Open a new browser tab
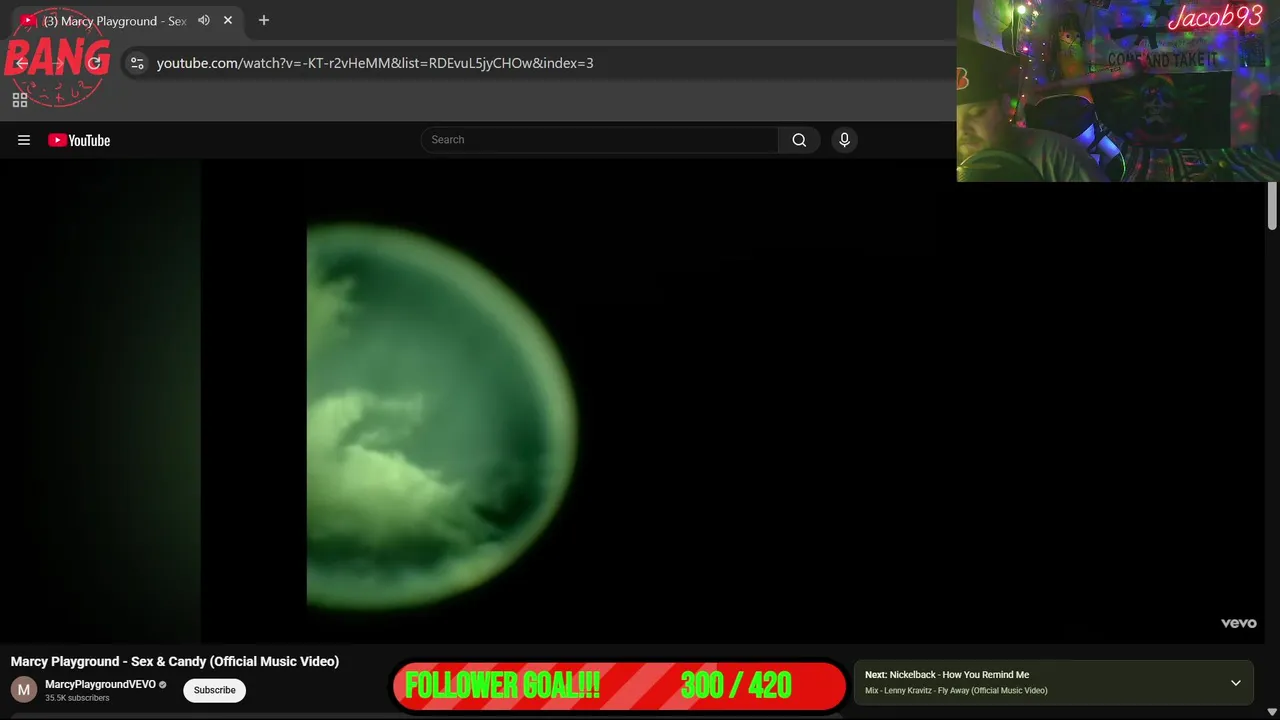The width and height of the screenshot is (1280, 720). point(264,20)
